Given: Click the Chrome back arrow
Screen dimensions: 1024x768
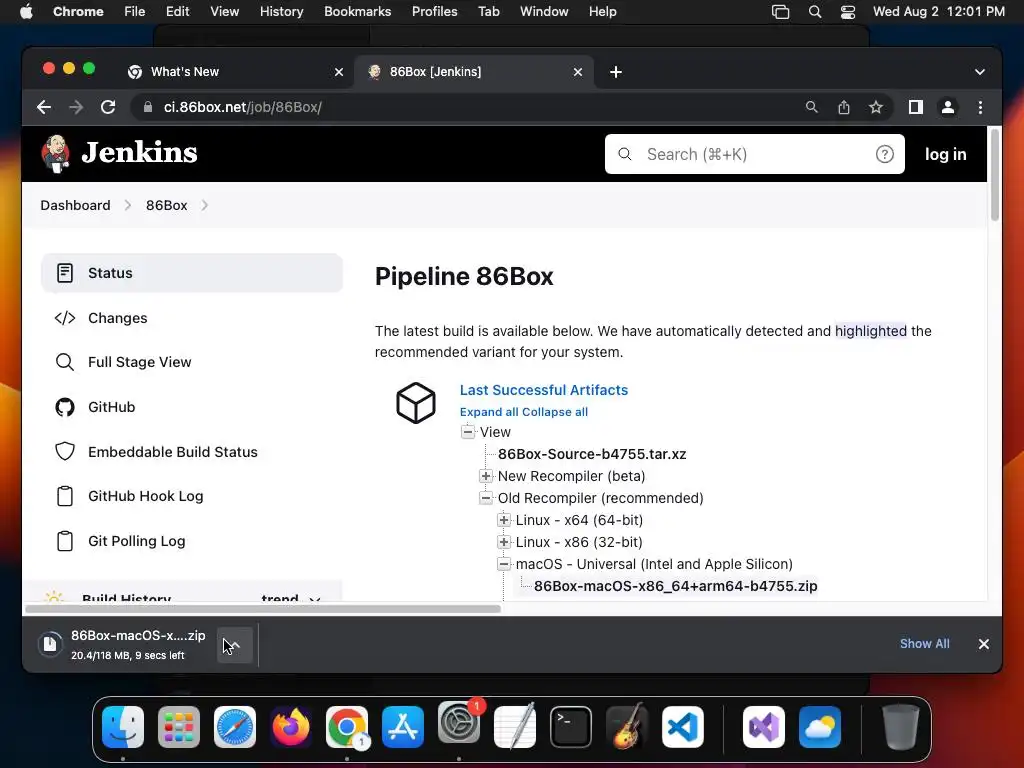Looking at the screenshot, I should coord(44,107).
